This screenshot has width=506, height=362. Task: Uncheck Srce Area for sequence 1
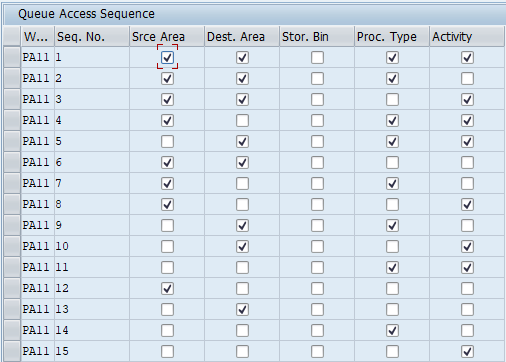(167, 57)
